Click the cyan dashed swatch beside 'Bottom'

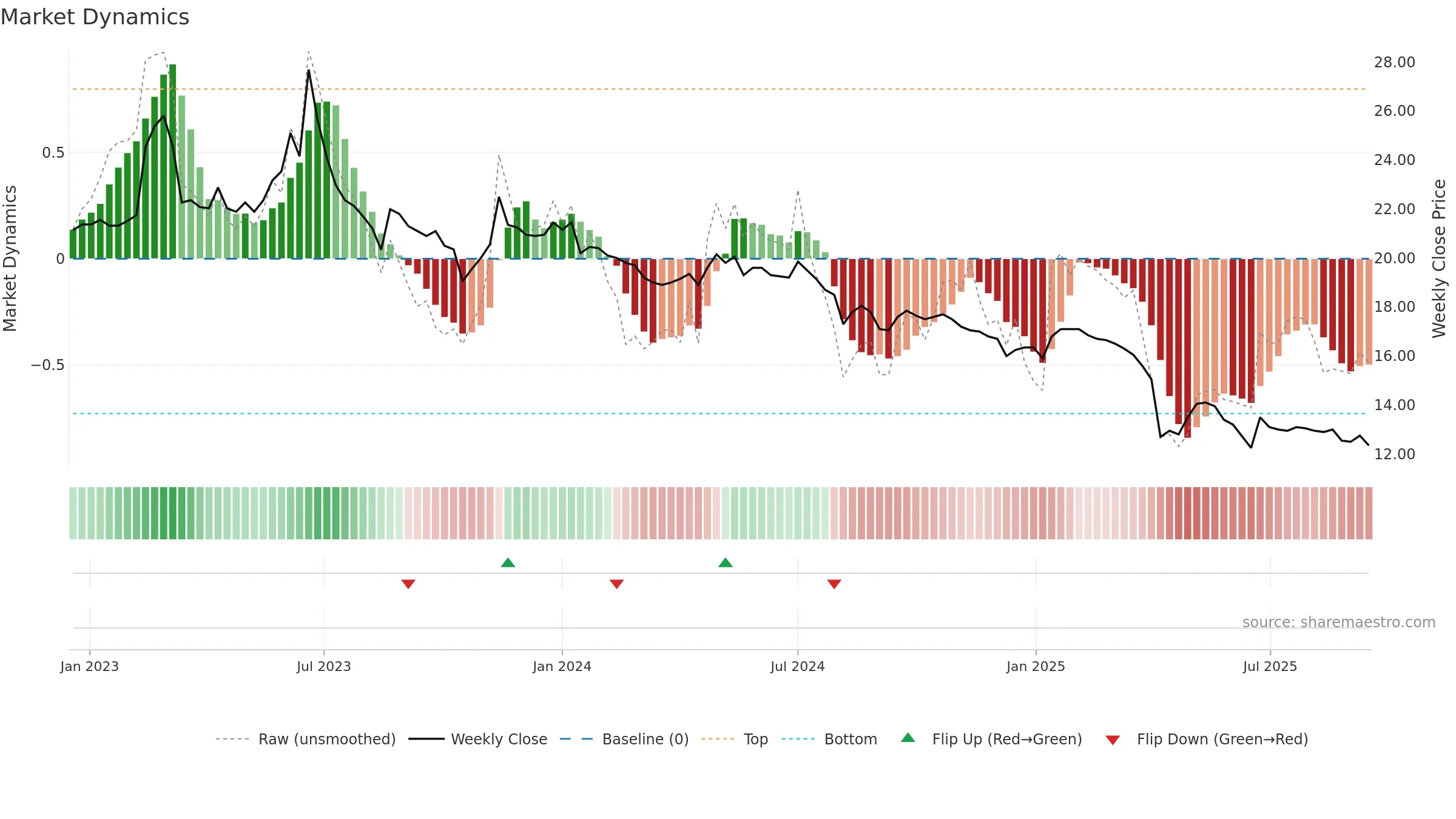(x=798, y=739)
